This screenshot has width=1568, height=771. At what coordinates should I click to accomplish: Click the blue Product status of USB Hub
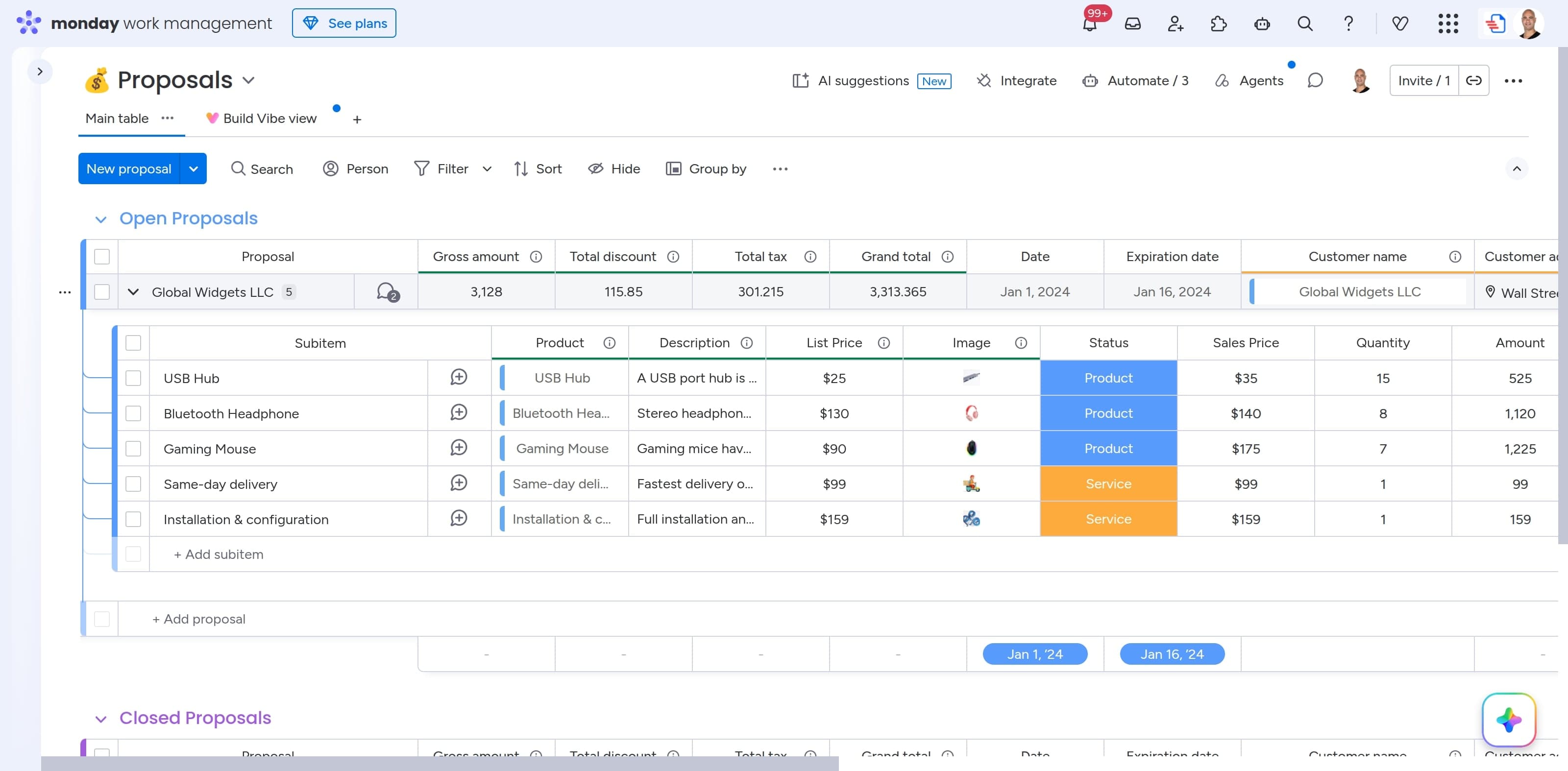(1108, 378)
